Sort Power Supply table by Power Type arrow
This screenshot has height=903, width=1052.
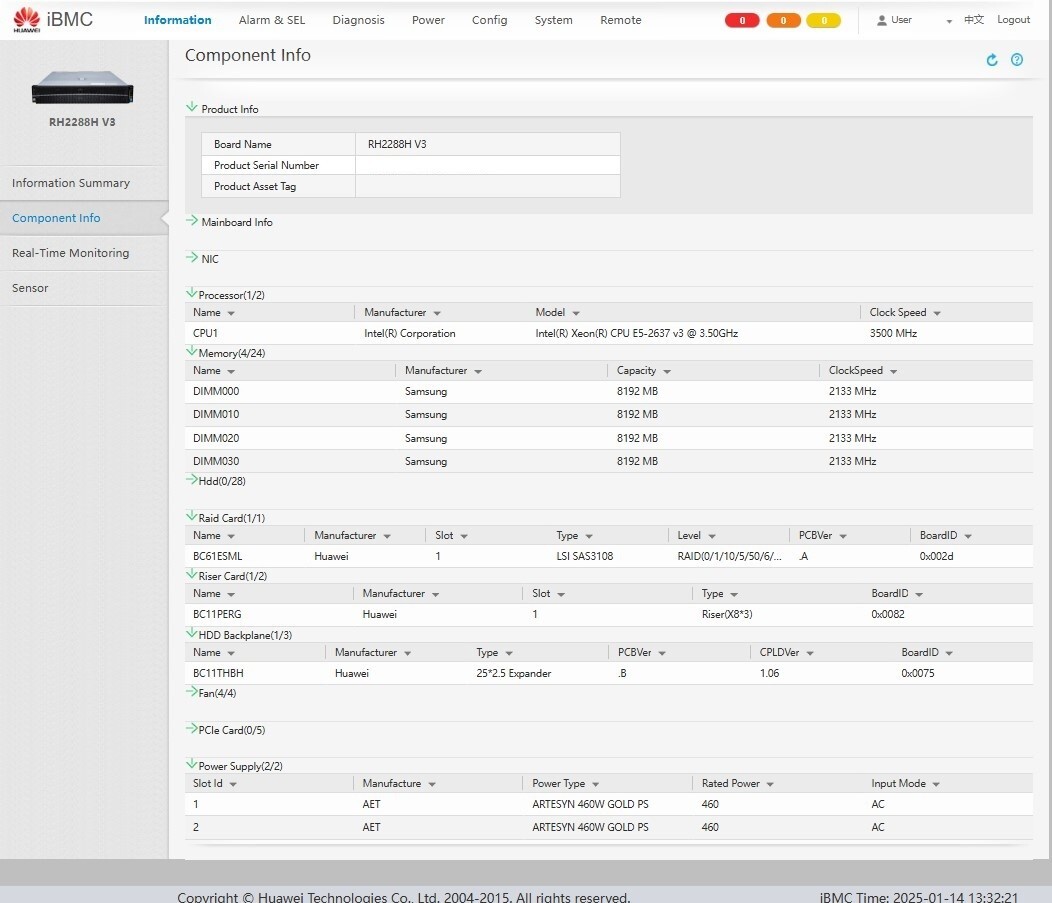point(595,784)
